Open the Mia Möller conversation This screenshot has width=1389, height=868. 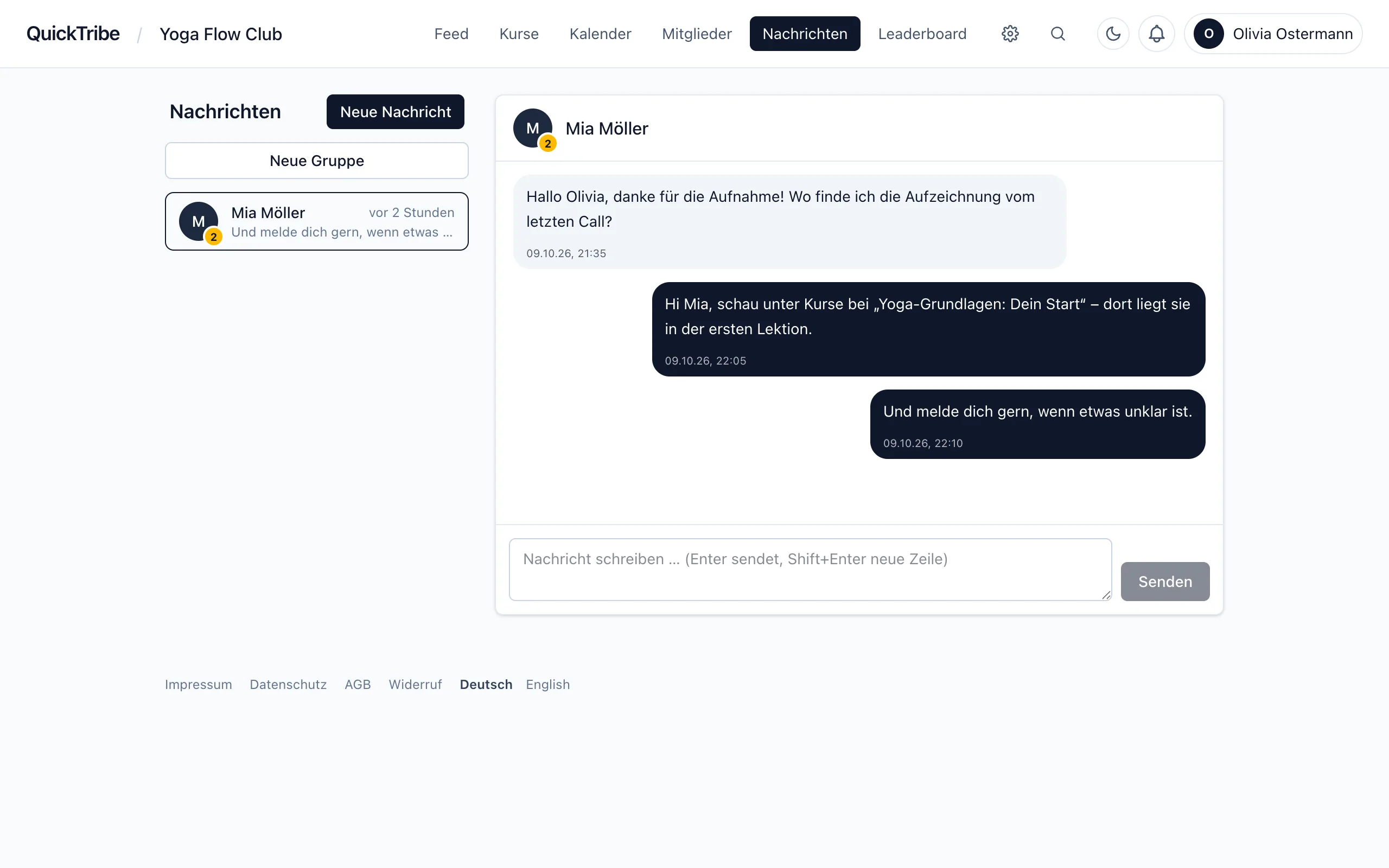click(x=317, y=221)
